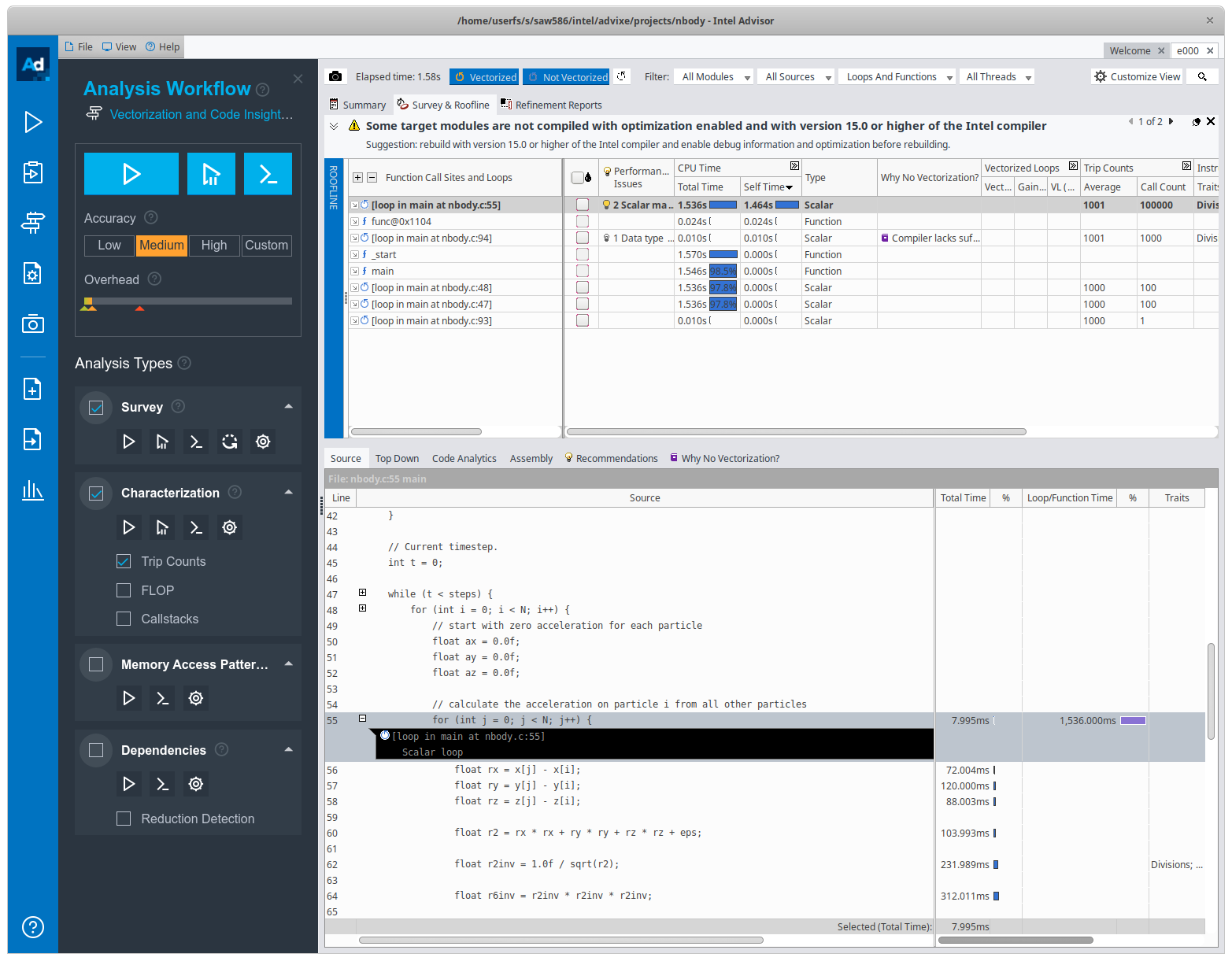
Task: Get Dependencies command line icon
Action: click(x=162, y=784)
